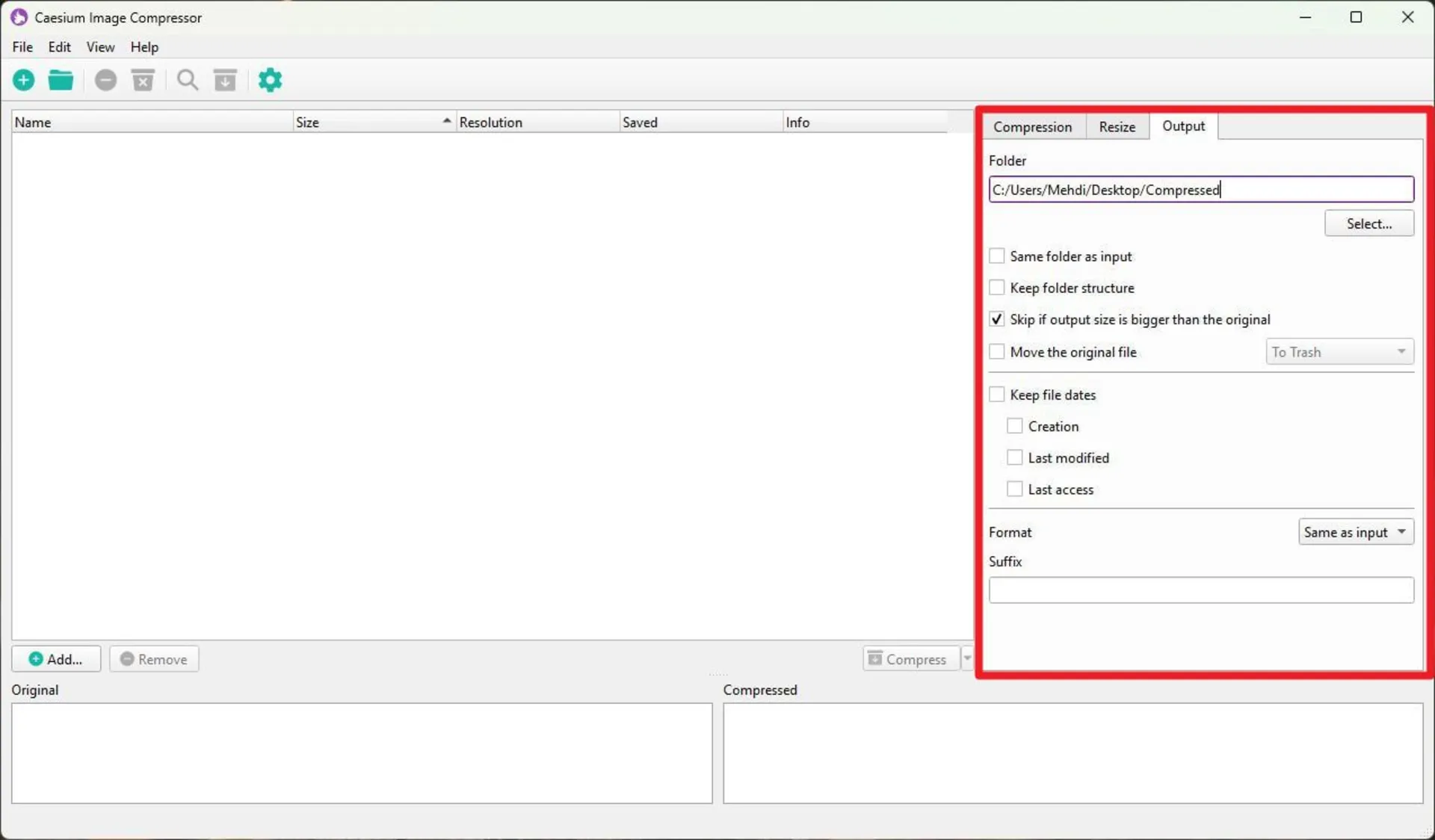Switch to the Compression tab
This screenshot has width=1435, height=840.
(x=1032, y=126)
